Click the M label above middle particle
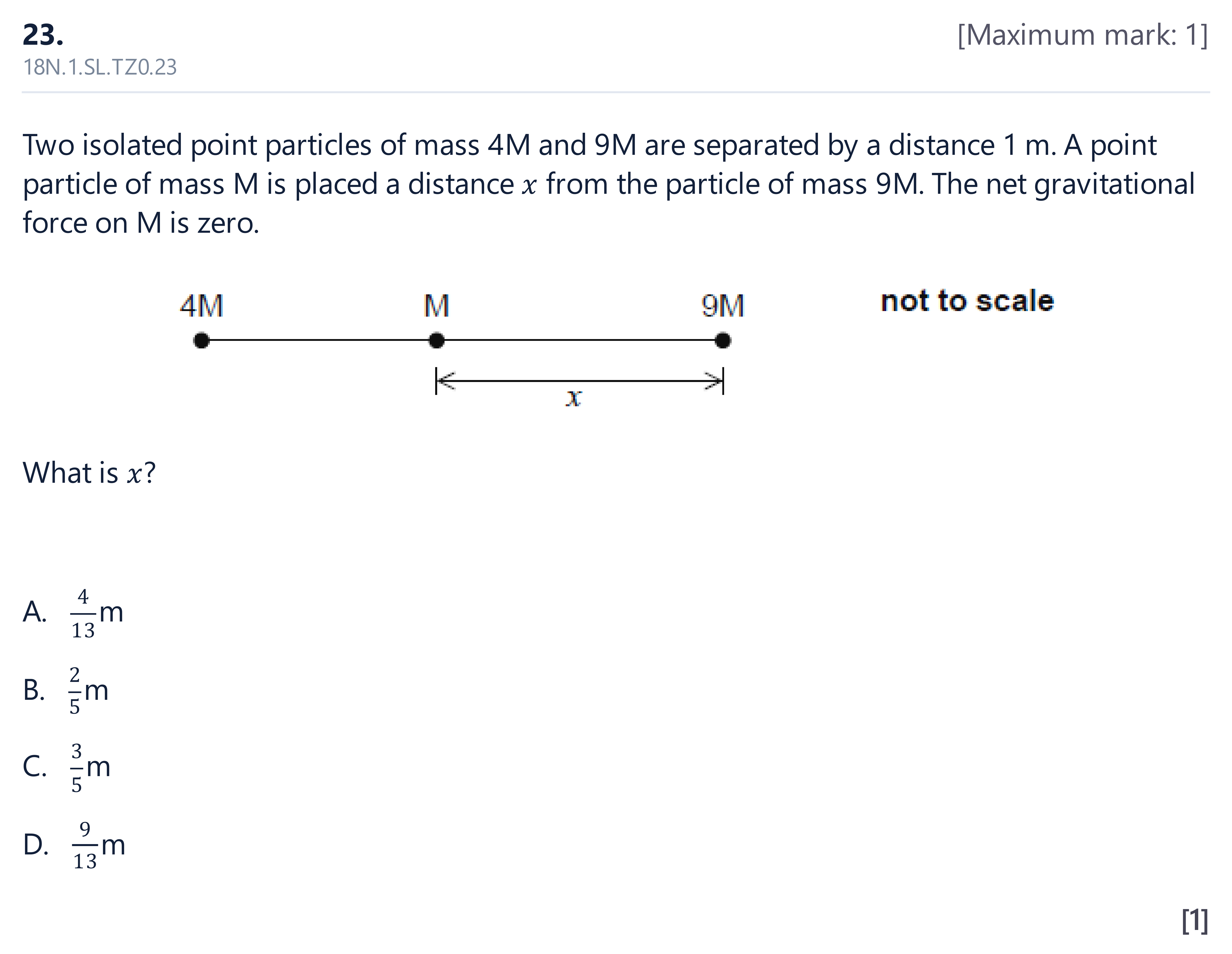 pyautogui.click(x=436, y=306)
